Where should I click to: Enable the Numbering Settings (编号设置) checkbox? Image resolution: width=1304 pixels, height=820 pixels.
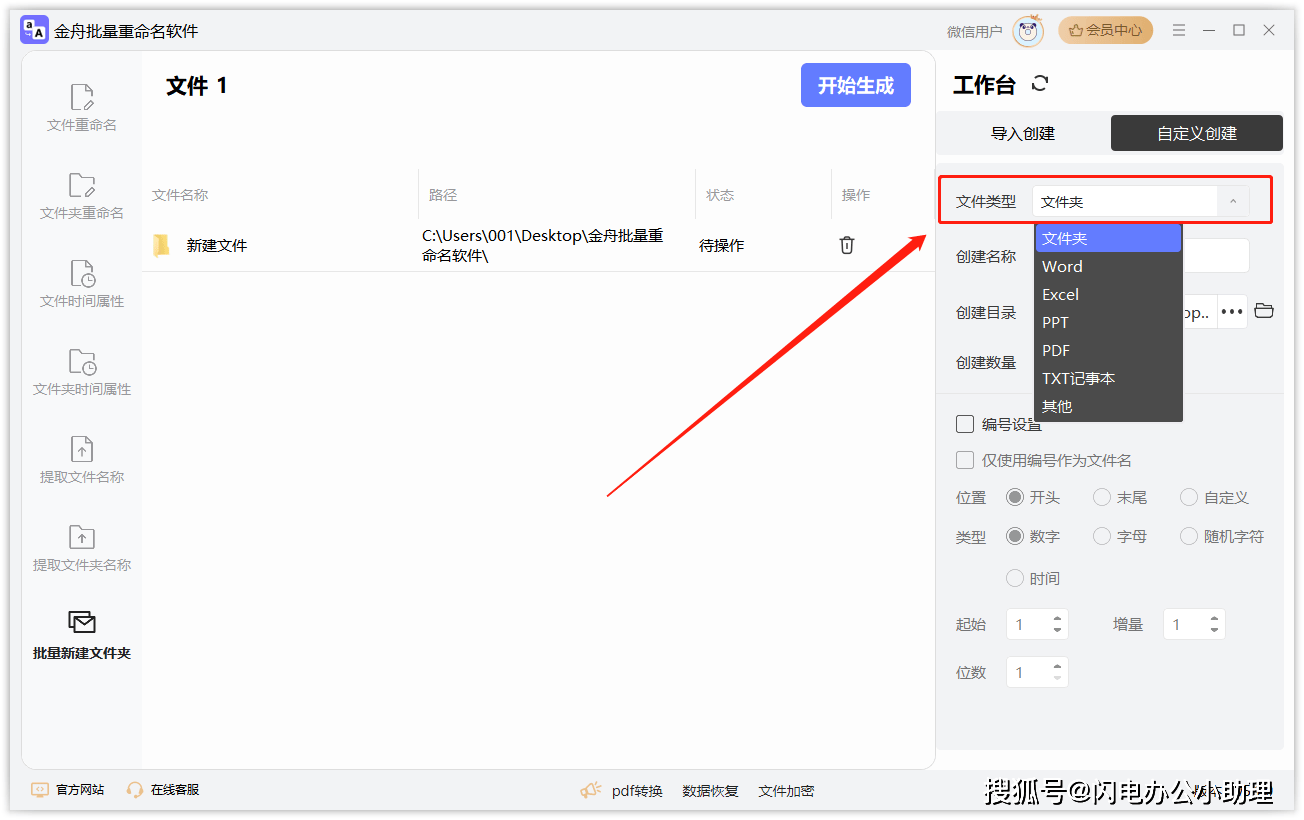pos(965,424)
